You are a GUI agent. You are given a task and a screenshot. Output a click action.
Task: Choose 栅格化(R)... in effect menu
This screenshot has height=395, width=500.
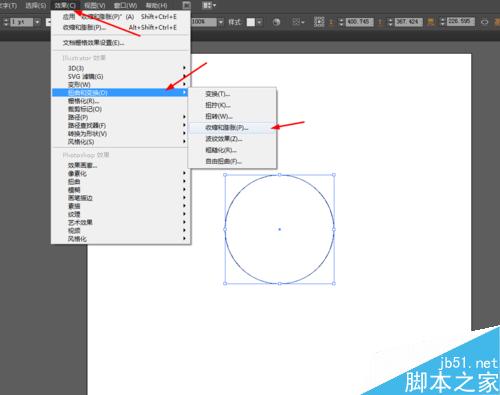click(x=121, y=101)
